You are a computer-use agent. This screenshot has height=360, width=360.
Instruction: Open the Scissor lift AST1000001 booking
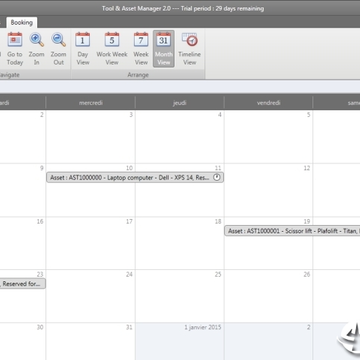pos(292,231)
